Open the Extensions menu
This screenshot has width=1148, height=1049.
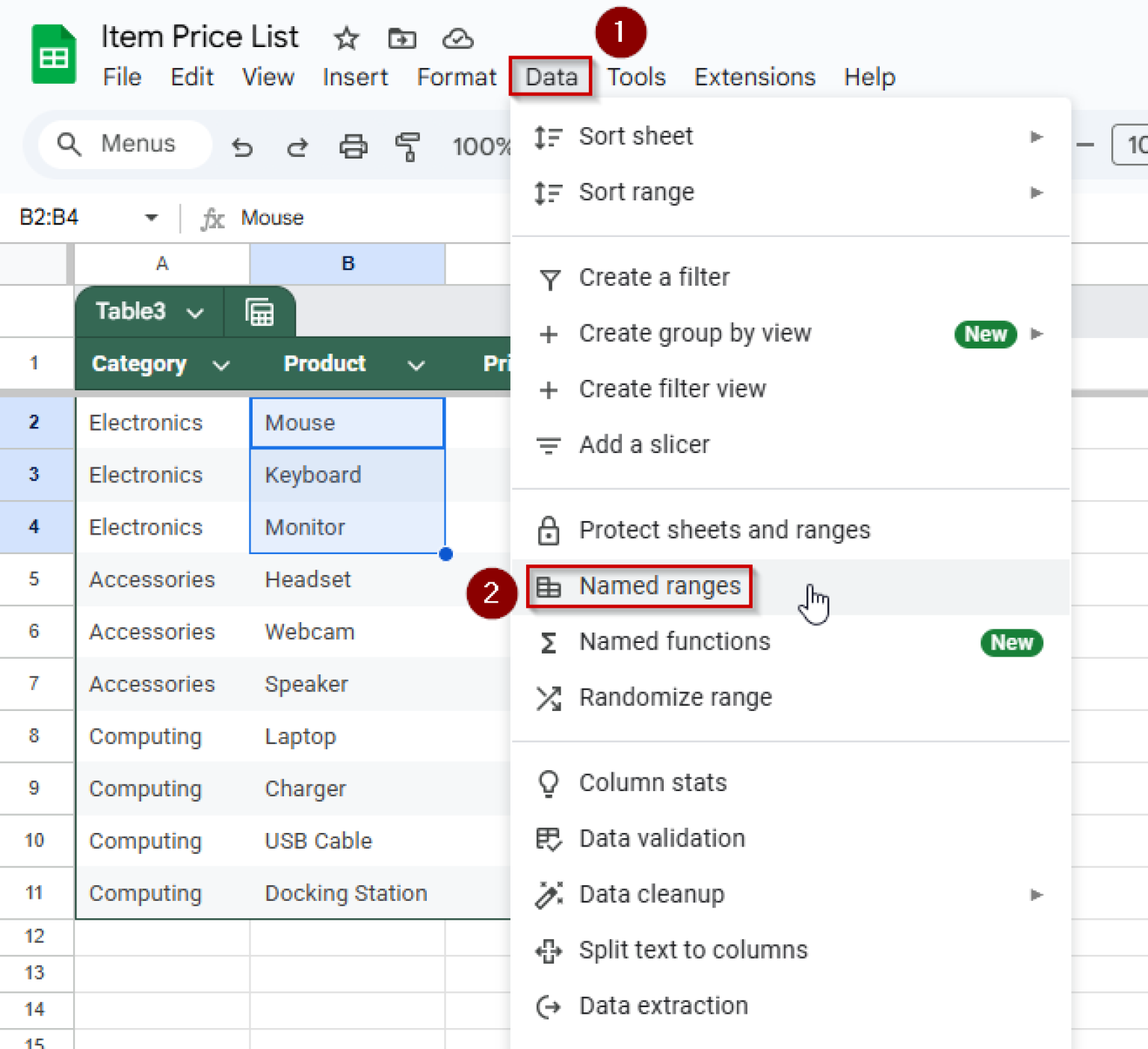point(754,77)
